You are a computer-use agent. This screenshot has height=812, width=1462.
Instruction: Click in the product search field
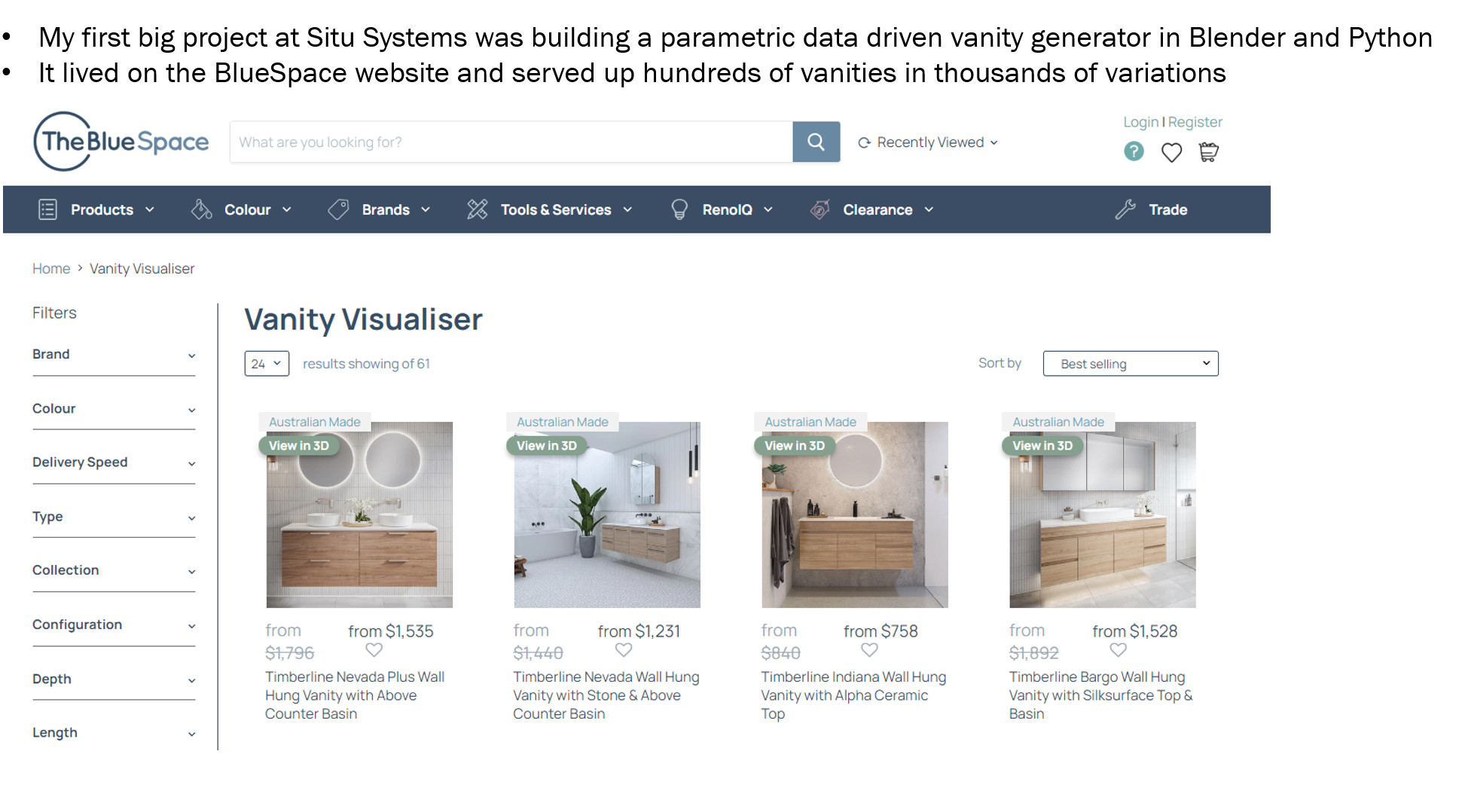511,142
